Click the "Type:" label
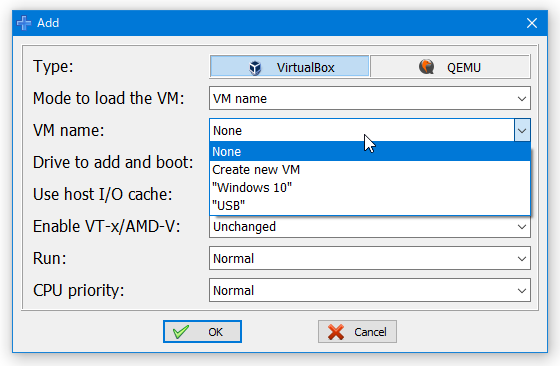The width and height of the screenshot is (560, 366). click(53, 67)
